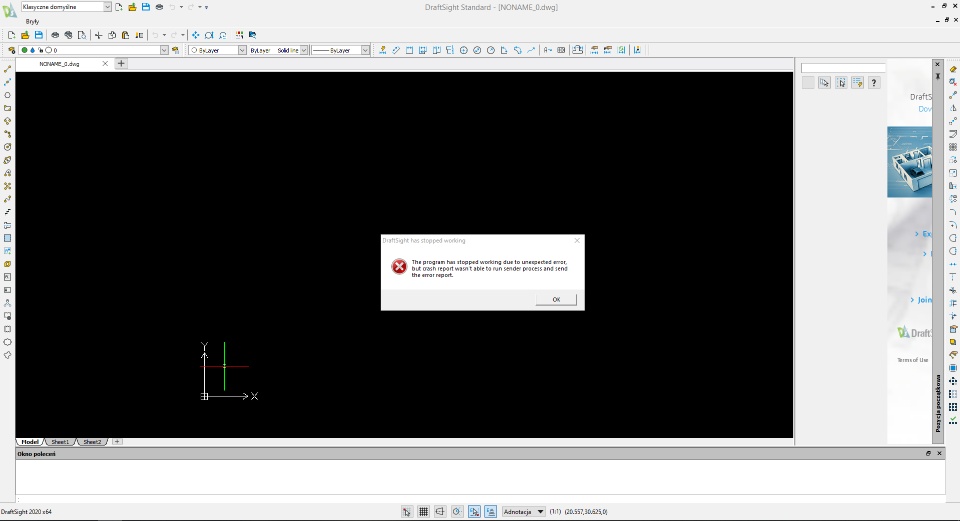Click eraser icon at top of right toolbar
Viewport: 960px width, 521px height.
click(953, 69)
